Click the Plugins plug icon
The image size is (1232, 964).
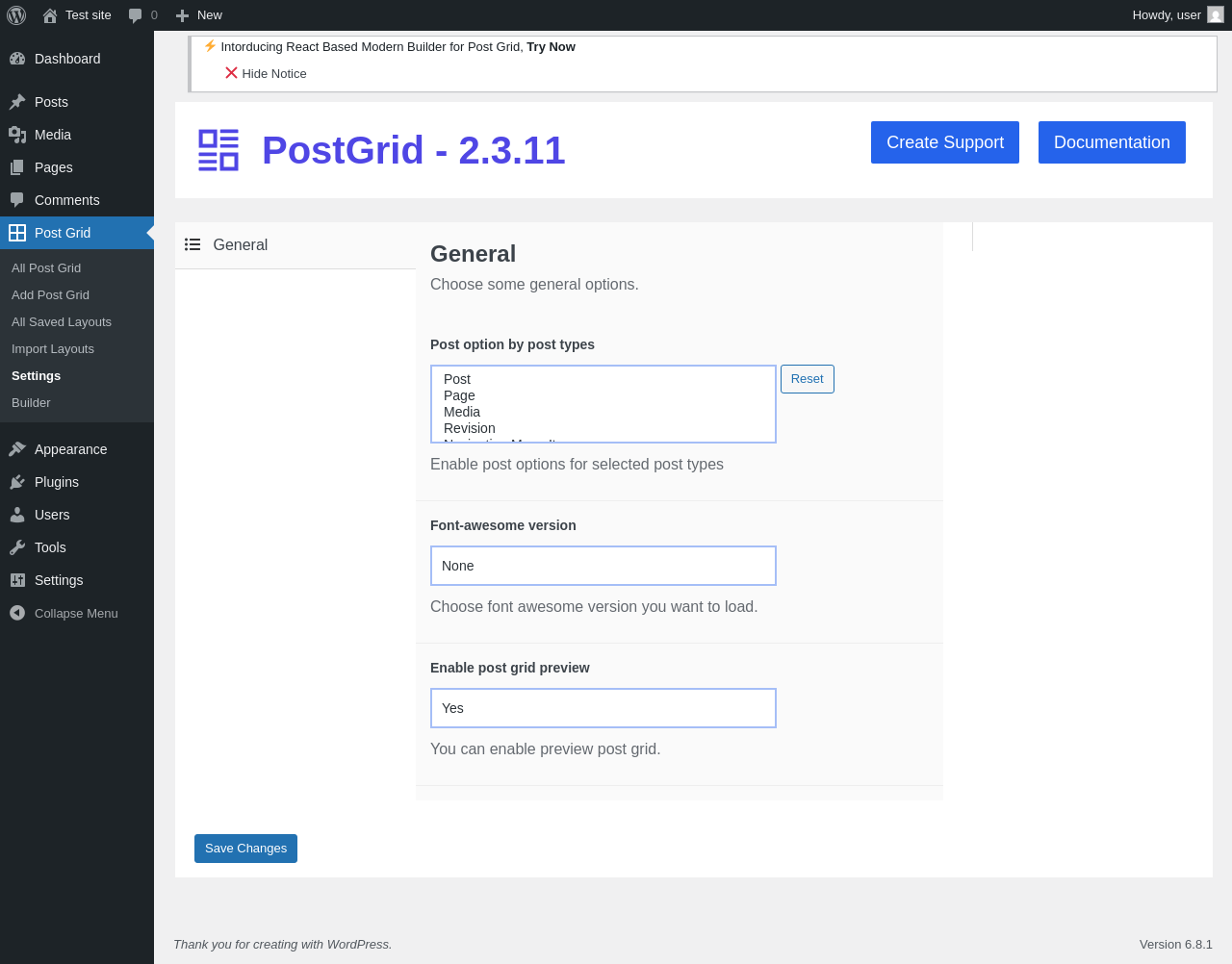click(x=17, y=482)
